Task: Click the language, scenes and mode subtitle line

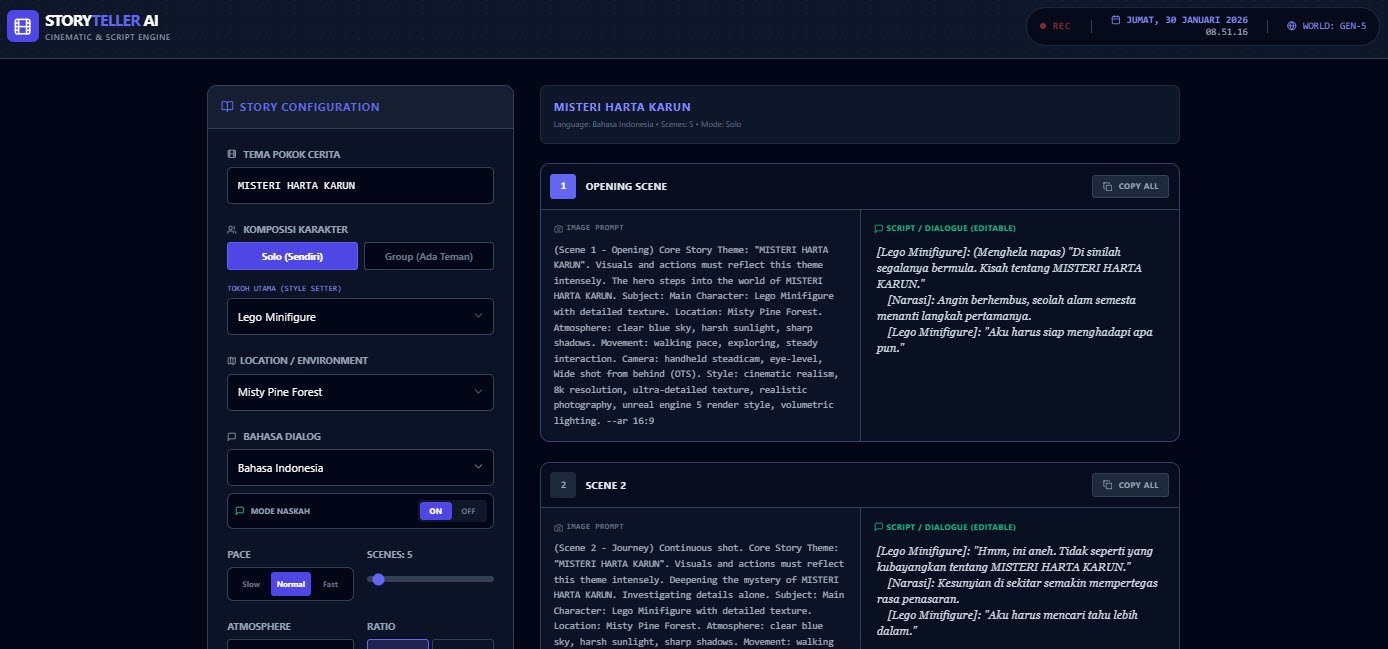Action: tap(647, 125)
